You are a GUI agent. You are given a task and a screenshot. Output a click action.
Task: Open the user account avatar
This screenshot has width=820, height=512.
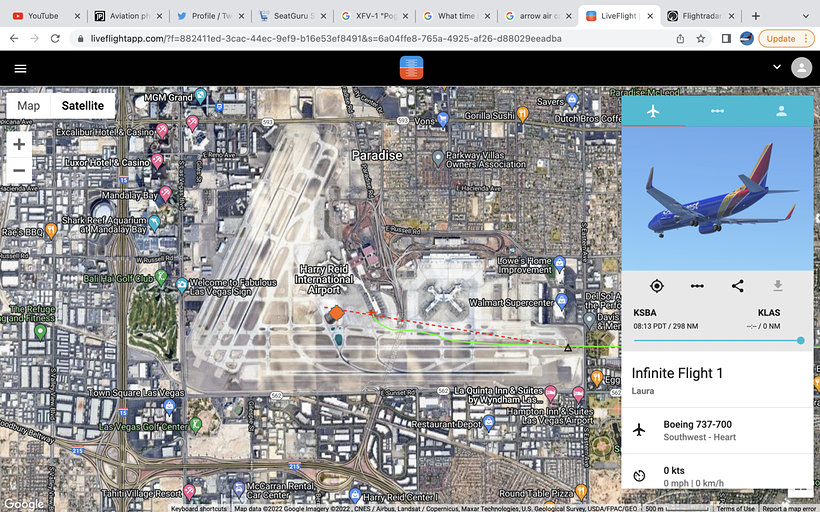801,67
